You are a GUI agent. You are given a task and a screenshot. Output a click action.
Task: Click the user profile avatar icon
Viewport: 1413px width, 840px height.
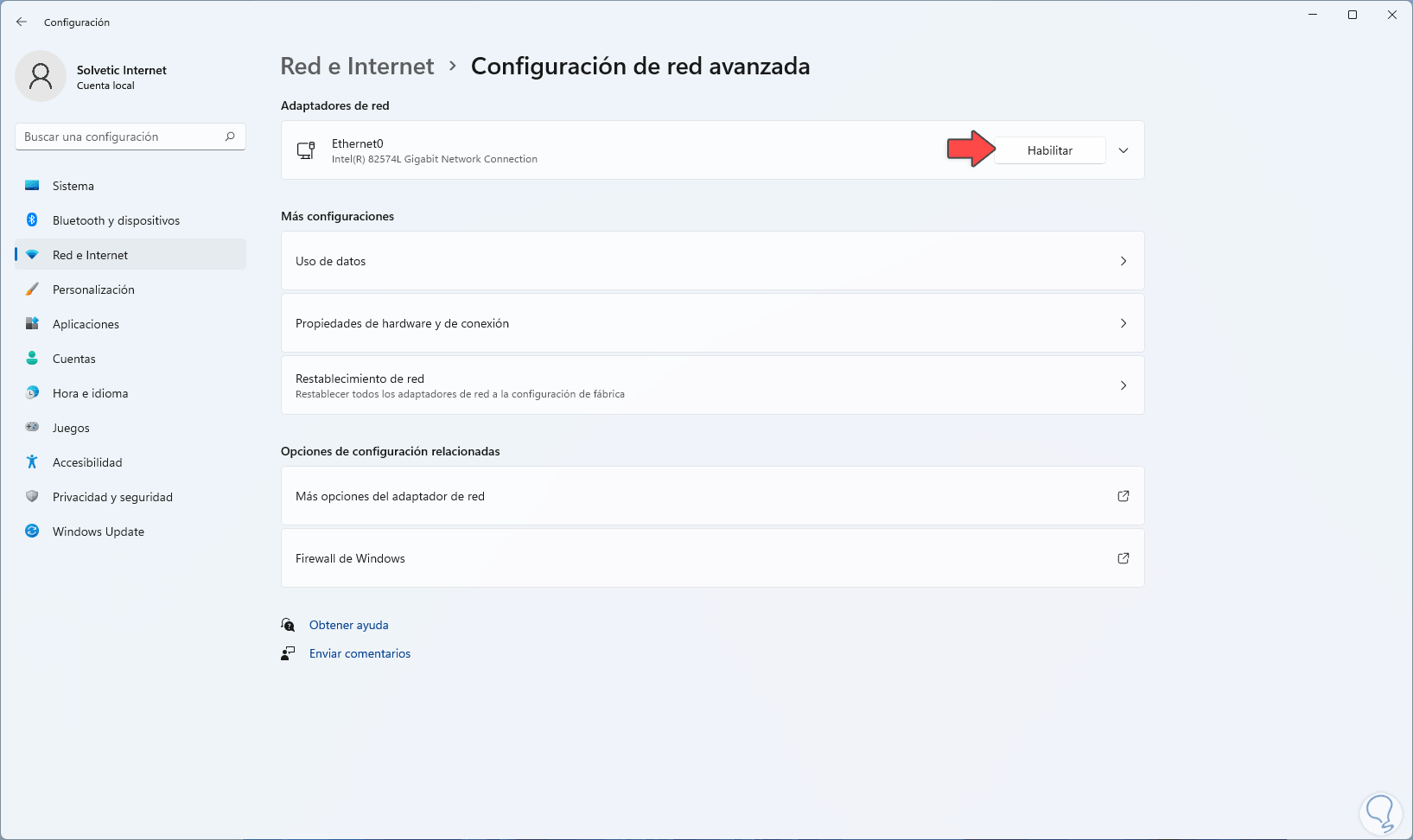(x=41, y=76)
